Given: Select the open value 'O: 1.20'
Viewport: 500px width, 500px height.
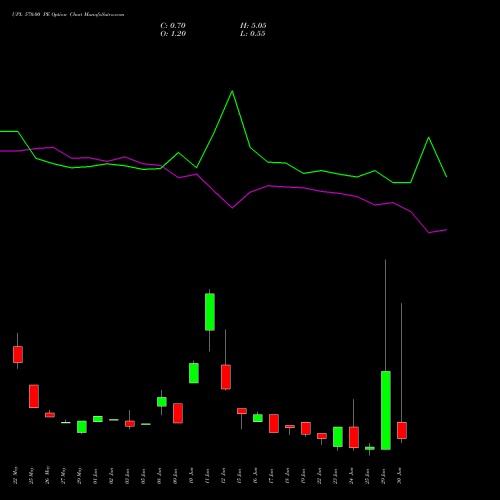Looking at the screenshot, I should tap(173, 34).
